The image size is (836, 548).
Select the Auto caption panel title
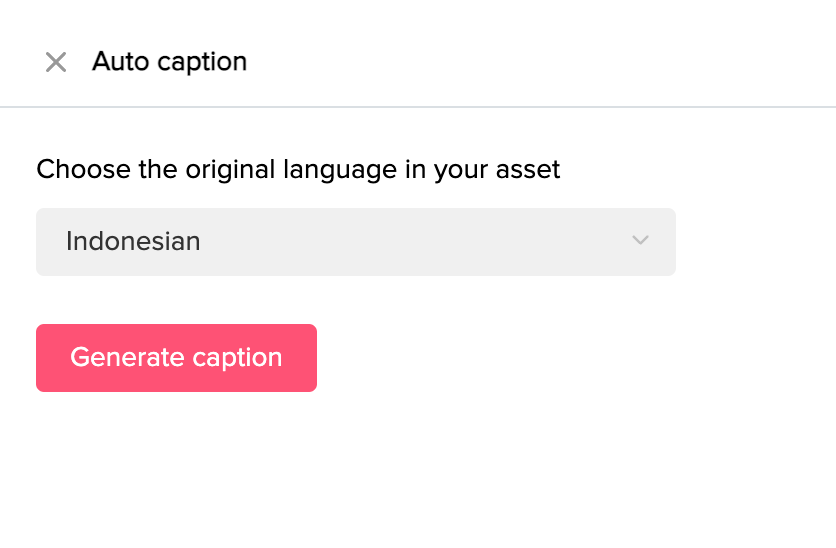[x=169, y=62]
